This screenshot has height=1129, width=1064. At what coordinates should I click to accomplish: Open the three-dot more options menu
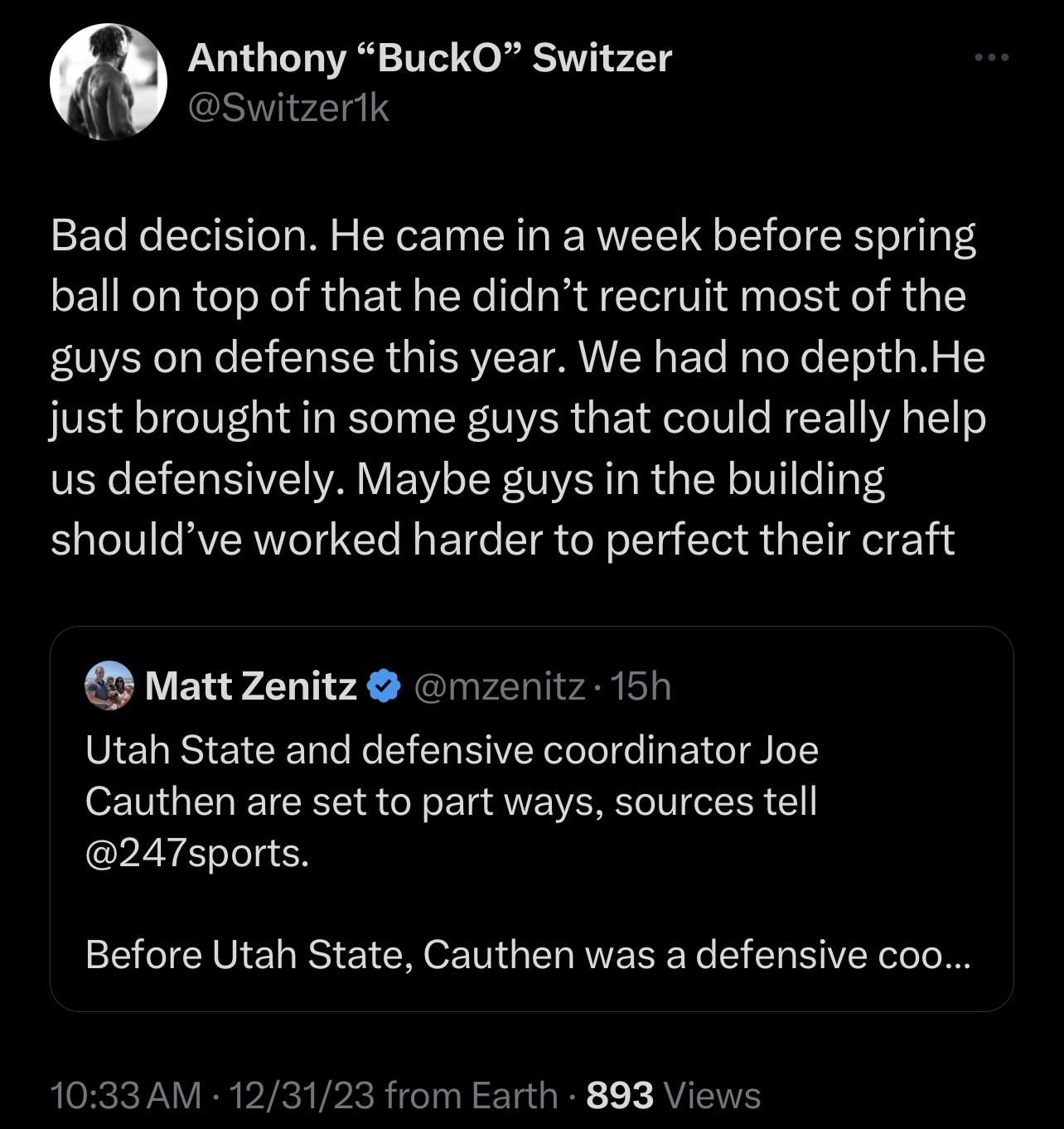click(991, 58)
